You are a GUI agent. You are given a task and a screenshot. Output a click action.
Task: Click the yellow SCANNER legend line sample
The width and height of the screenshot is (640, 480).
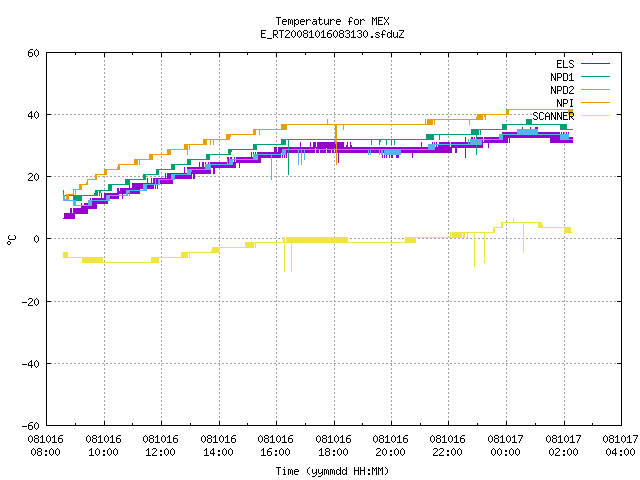(595, 116)
